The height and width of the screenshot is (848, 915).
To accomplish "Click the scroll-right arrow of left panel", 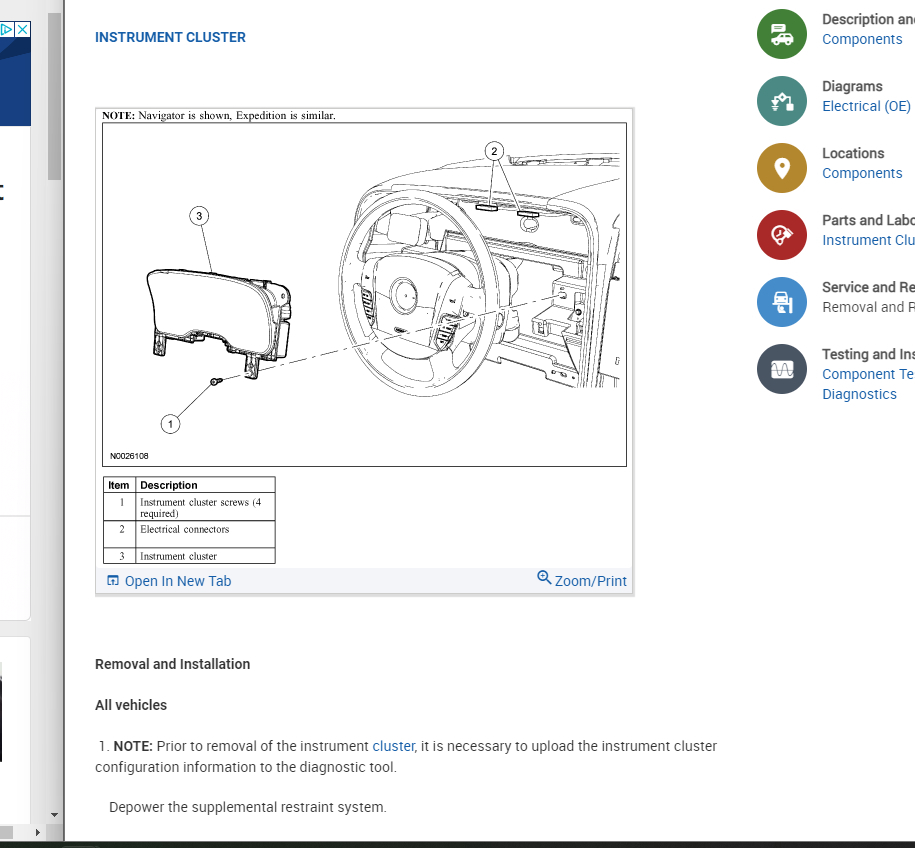I will tap(37, 832).
